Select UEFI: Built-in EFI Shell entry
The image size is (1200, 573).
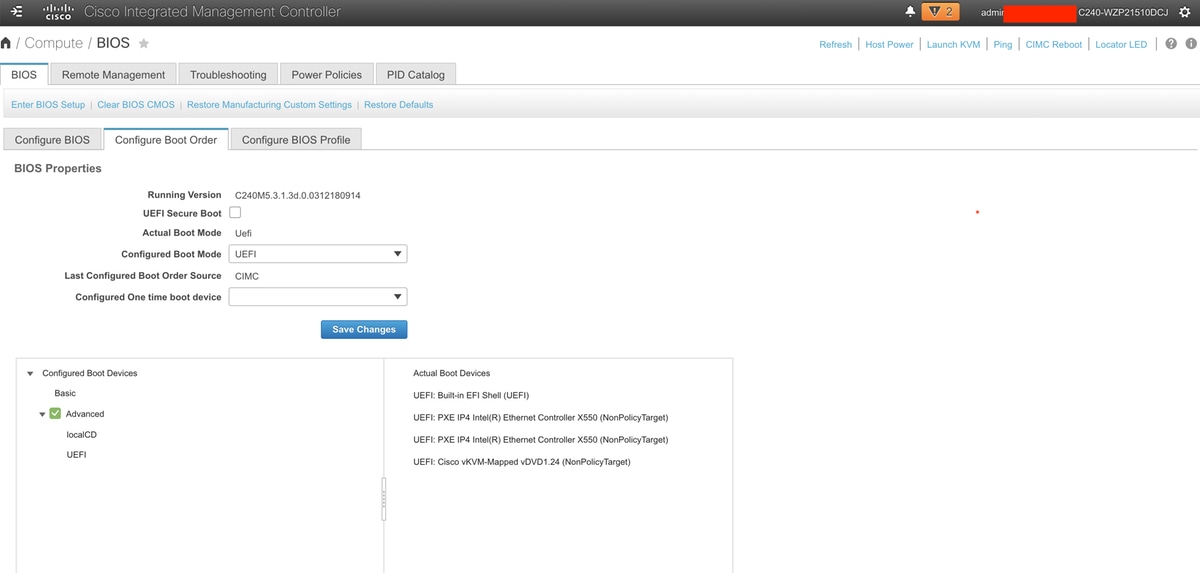tap(471, 395)
